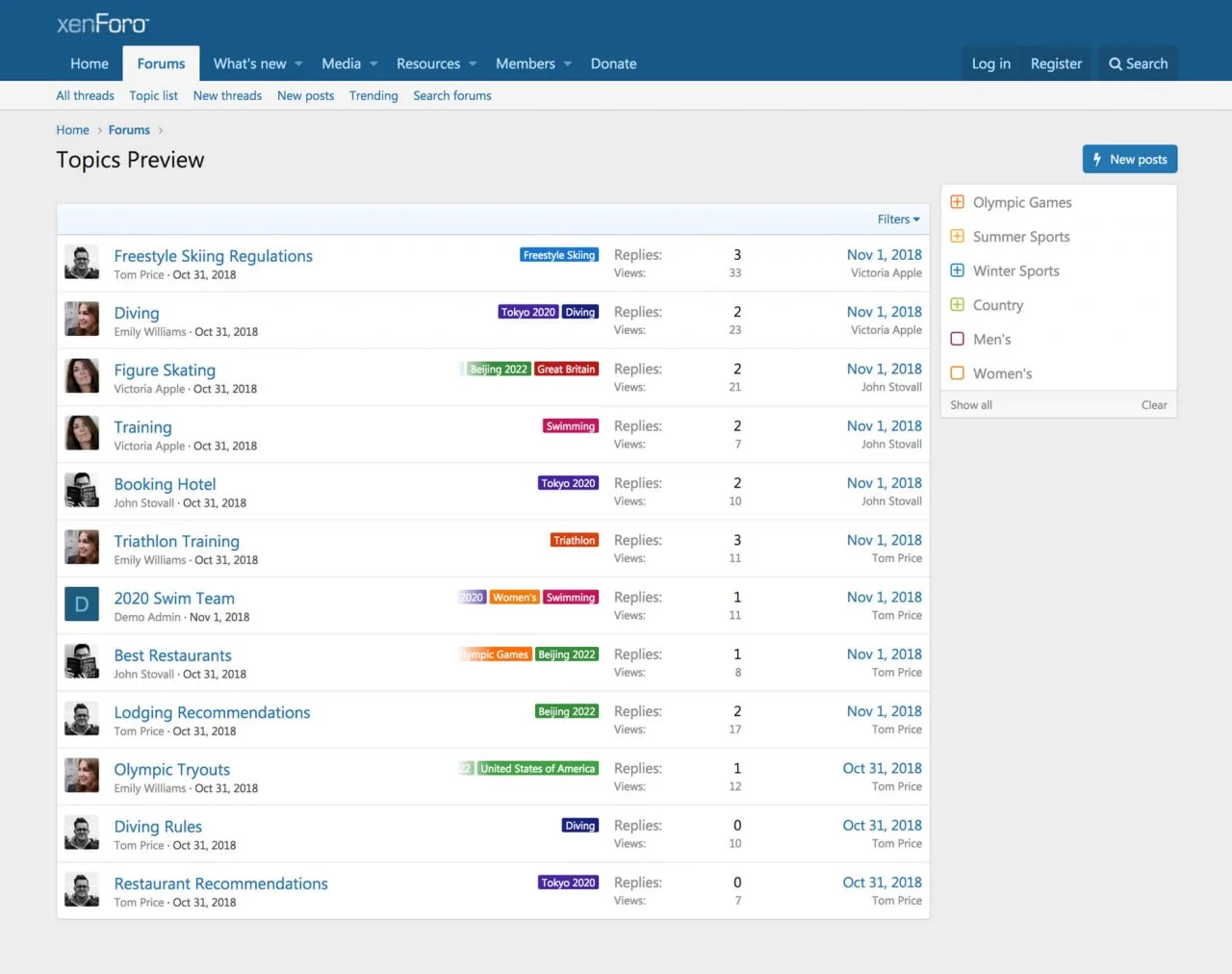This screenshot has width=1232, height=974.
Task: Click the Log in button
Action: click(990, 64)
